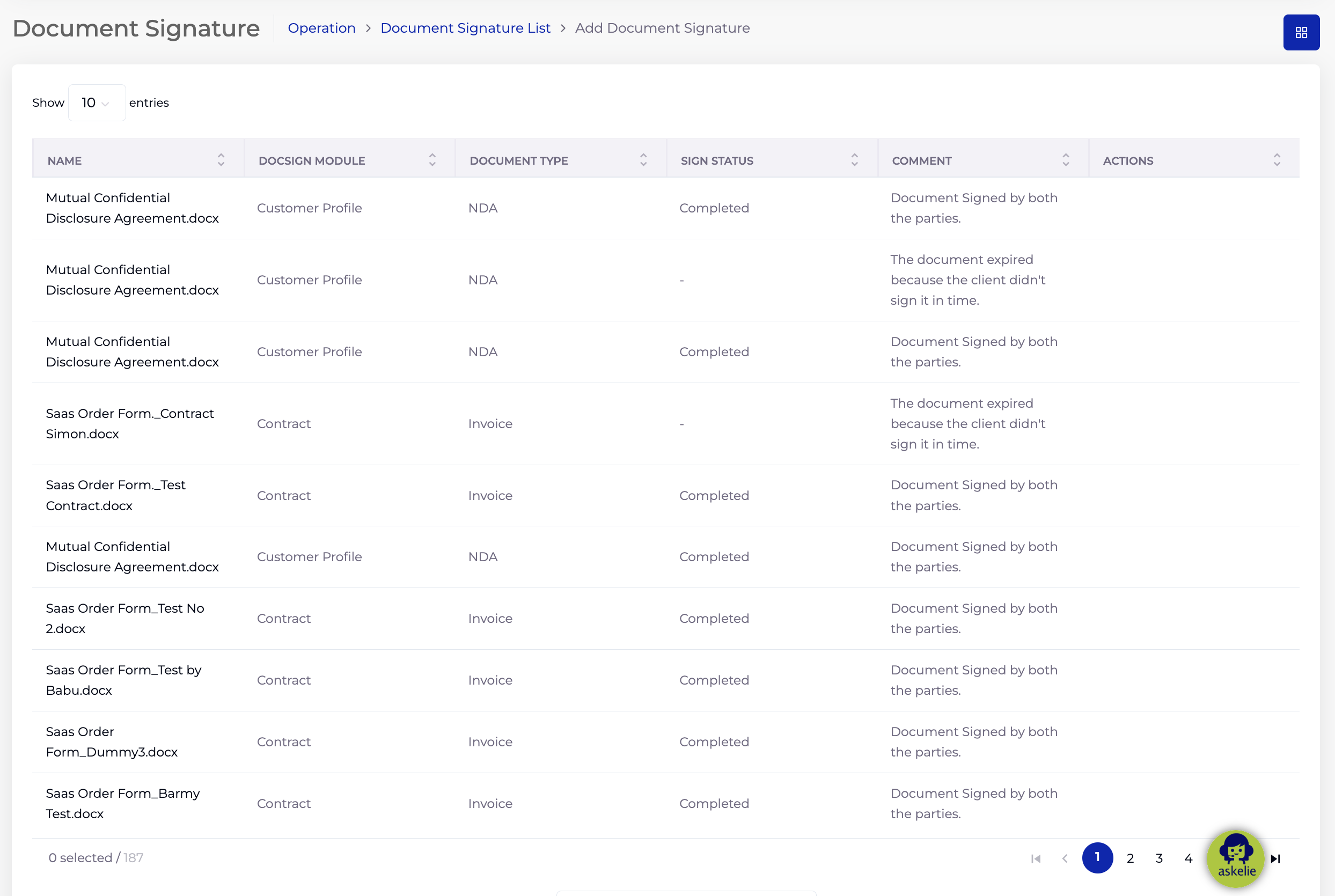Go to page 4 of results
The image size is (1335, 896).
1188,858
